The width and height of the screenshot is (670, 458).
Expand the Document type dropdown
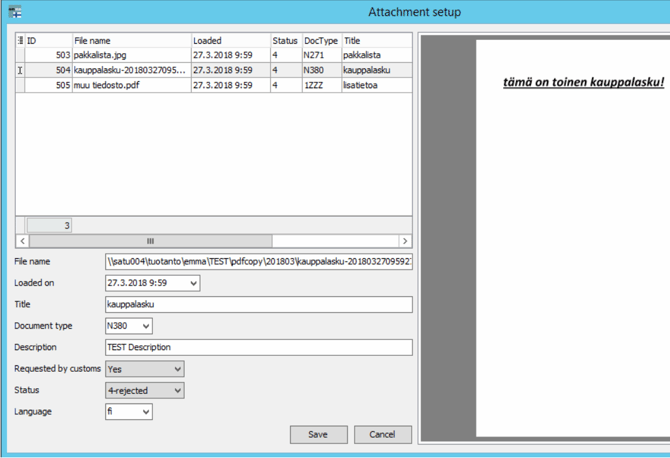(x=146, y=326)
